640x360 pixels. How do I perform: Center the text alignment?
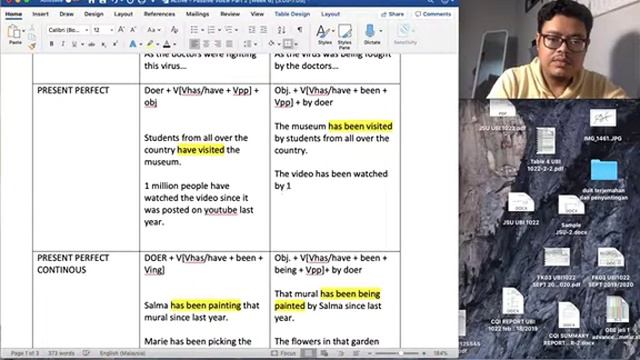coord(207,44)
